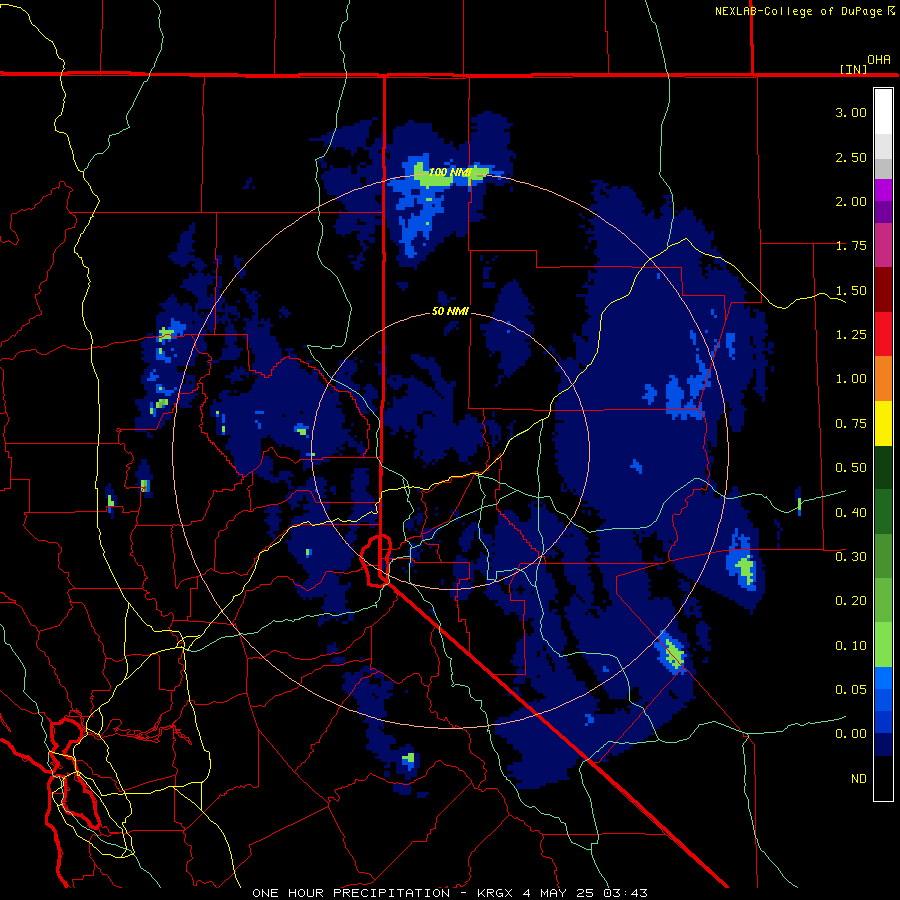Click the 0.00 legend value

pyautogui.click(x=851, y=734)
